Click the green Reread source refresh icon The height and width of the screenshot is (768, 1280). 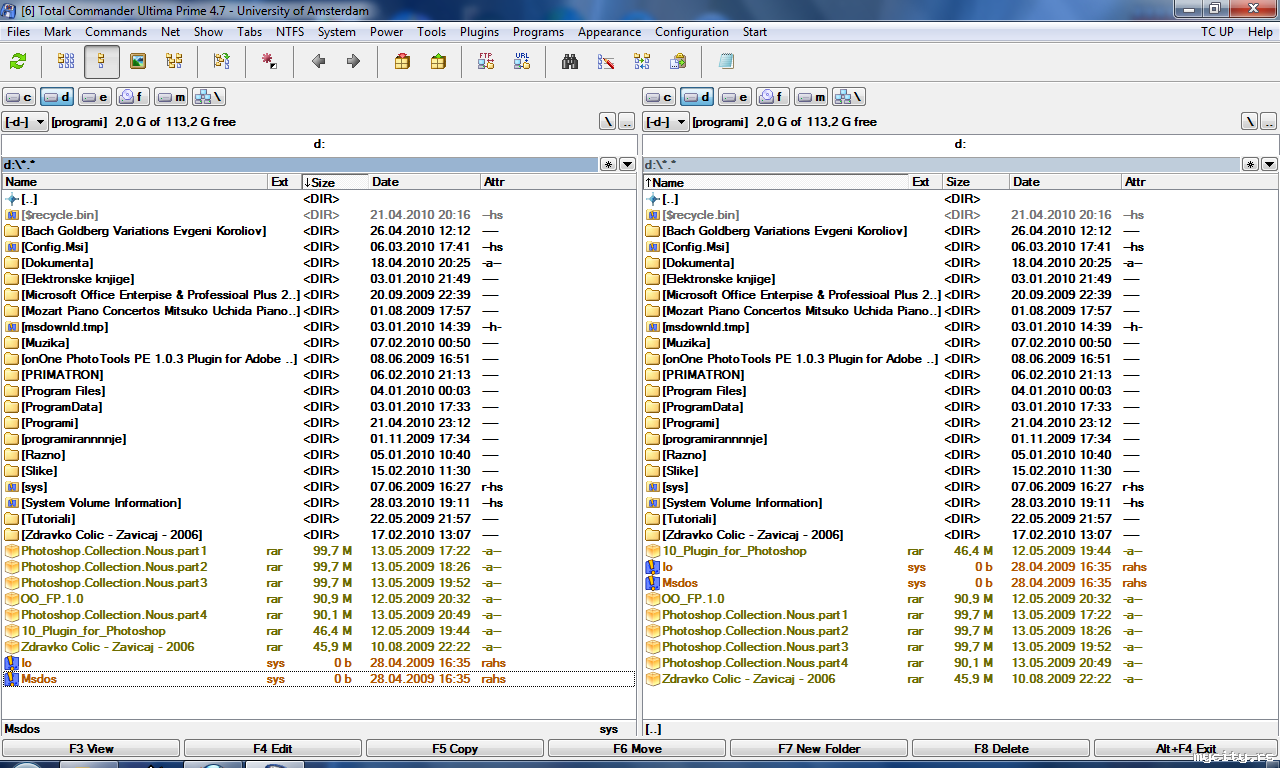[18, 62]
